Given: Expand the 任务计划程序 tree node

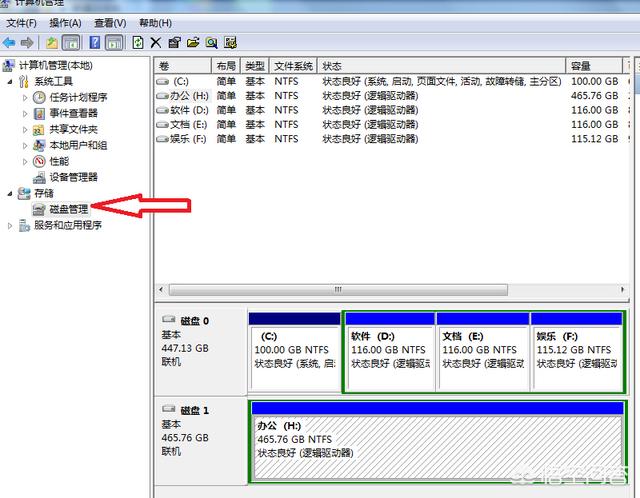Looking at the screenshot, I should click(25, 97).
